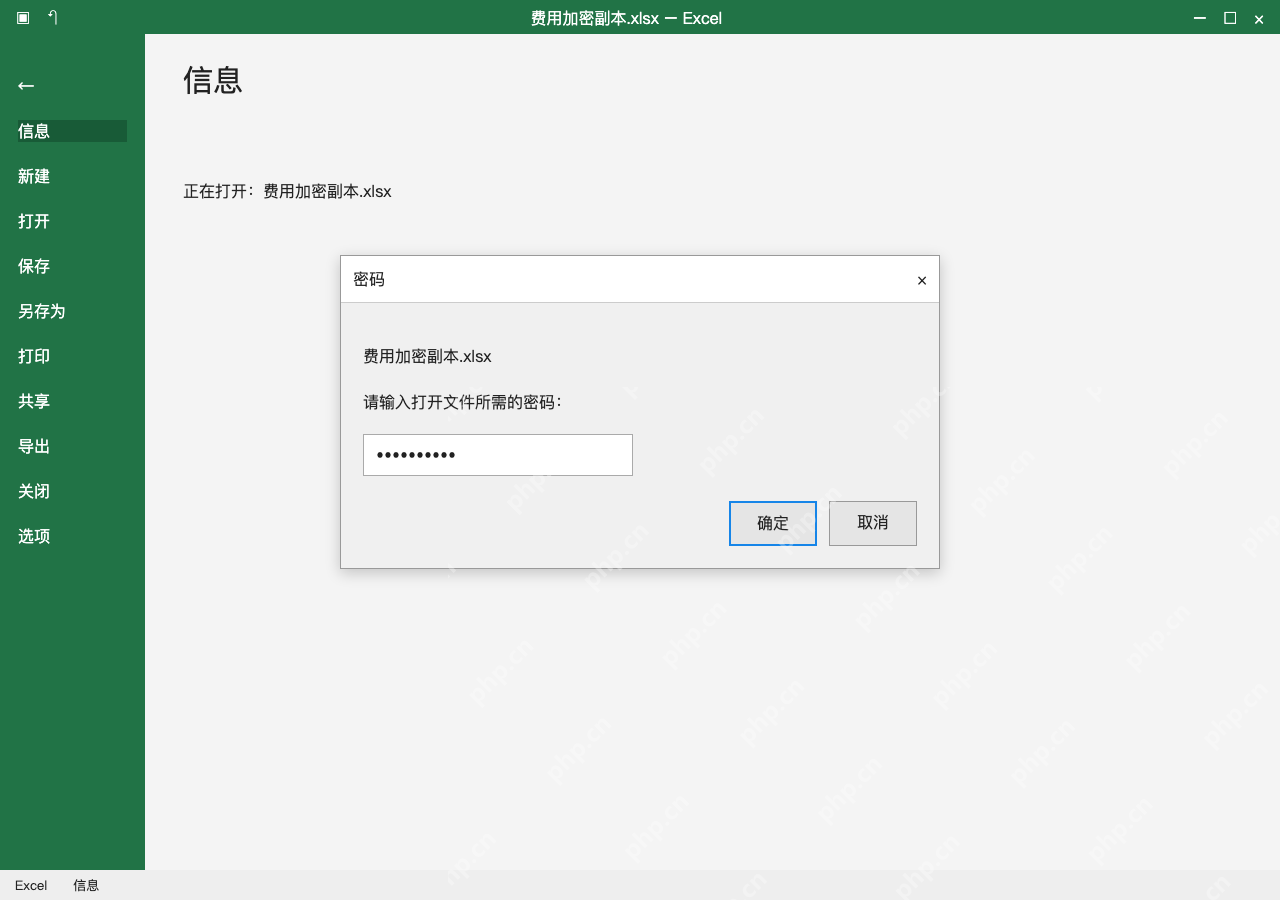Image resolution: width=1280 pixels, height=900 pixels.
Task: Choose 关闭 in the sidebar menu
Action: (x=34, y=491)
